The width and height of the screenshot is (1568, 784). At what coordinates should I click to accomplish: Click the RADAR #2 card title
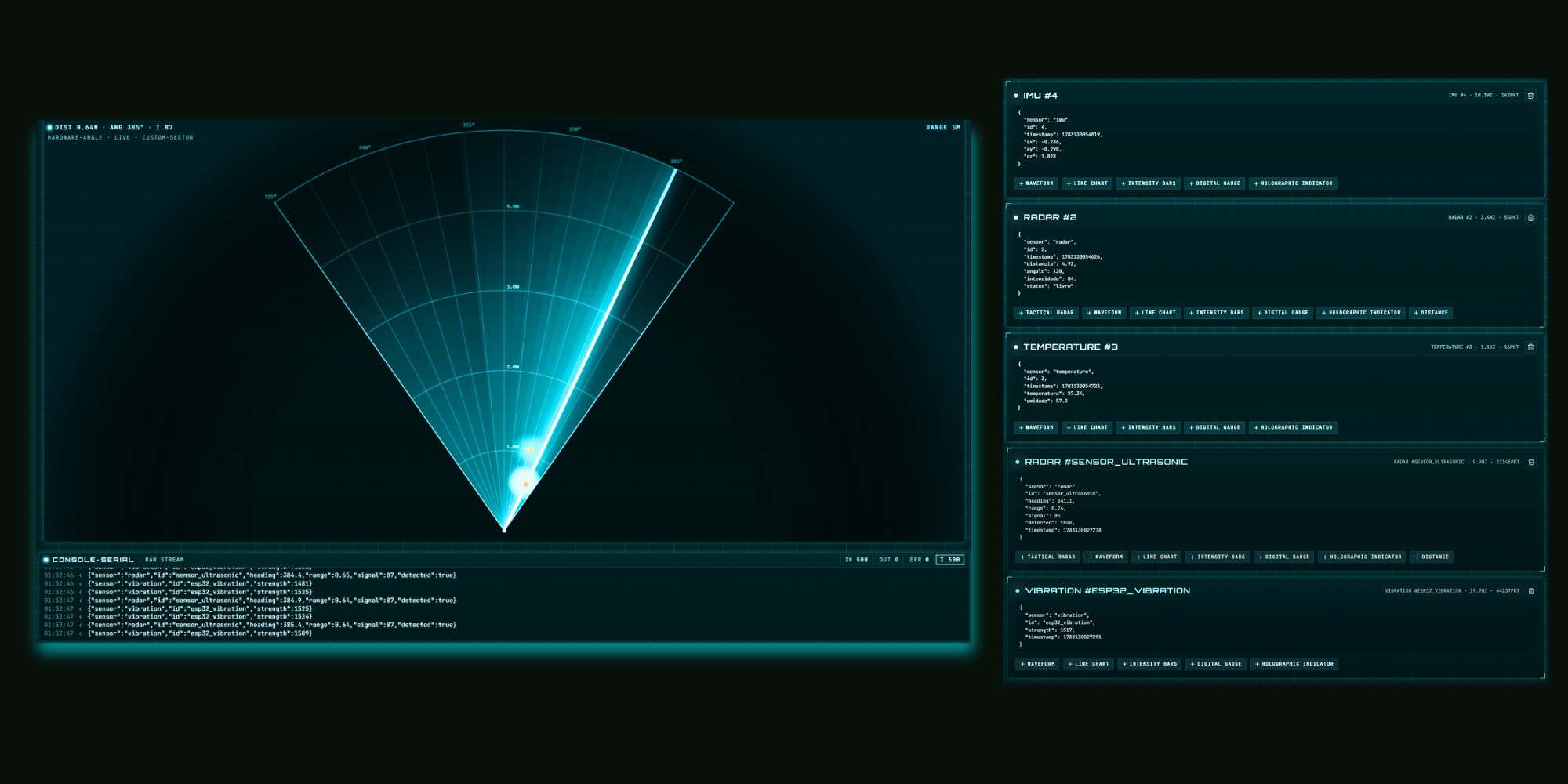[1050, 217]
